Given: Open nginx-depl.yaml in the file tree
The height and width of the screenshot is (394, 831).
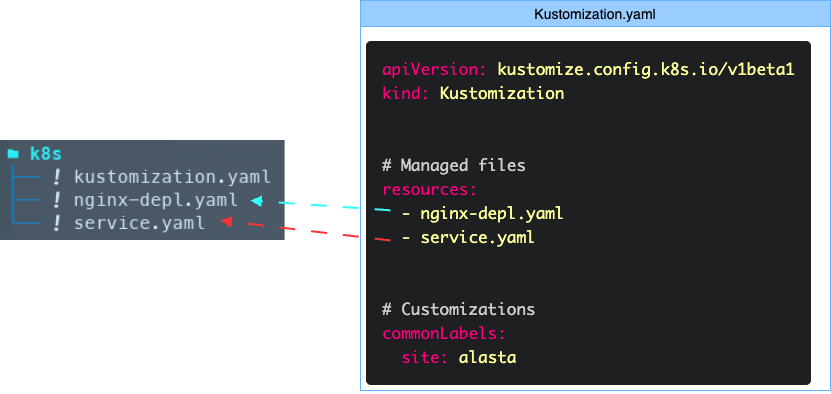Looking at the screenshot, I should point(156,200).
